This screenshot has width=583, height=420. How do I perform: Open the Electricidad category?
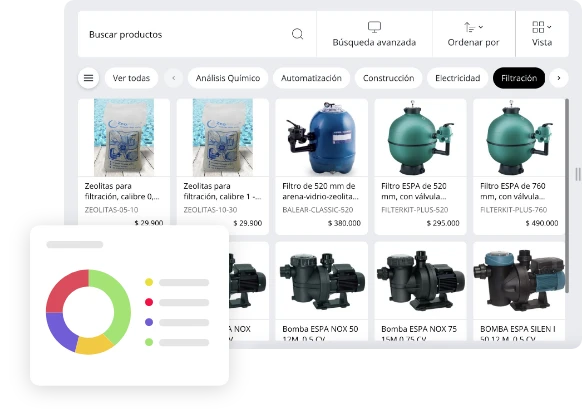coord(458,78)
